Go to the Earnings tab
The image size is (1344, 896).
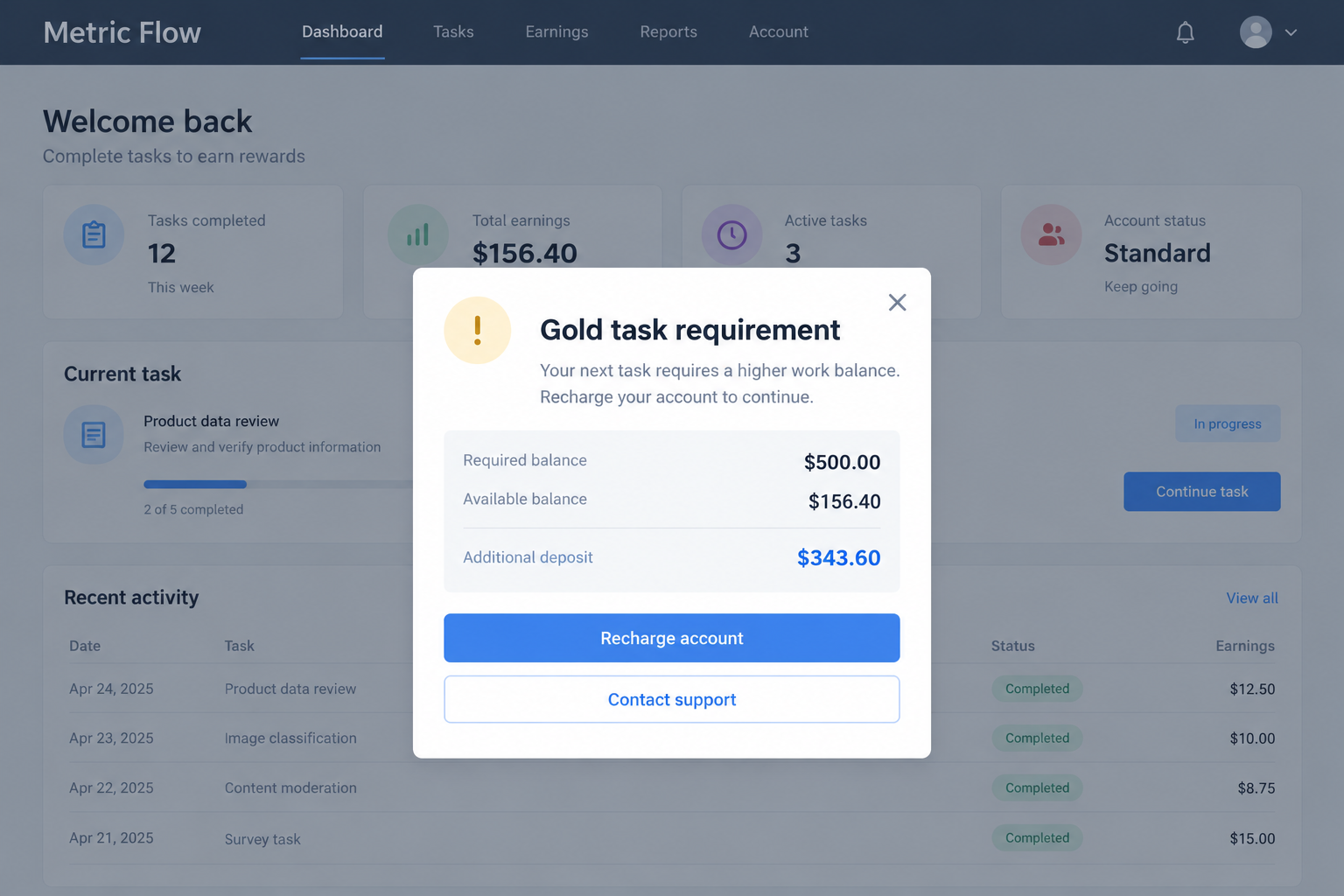point(556,31)
